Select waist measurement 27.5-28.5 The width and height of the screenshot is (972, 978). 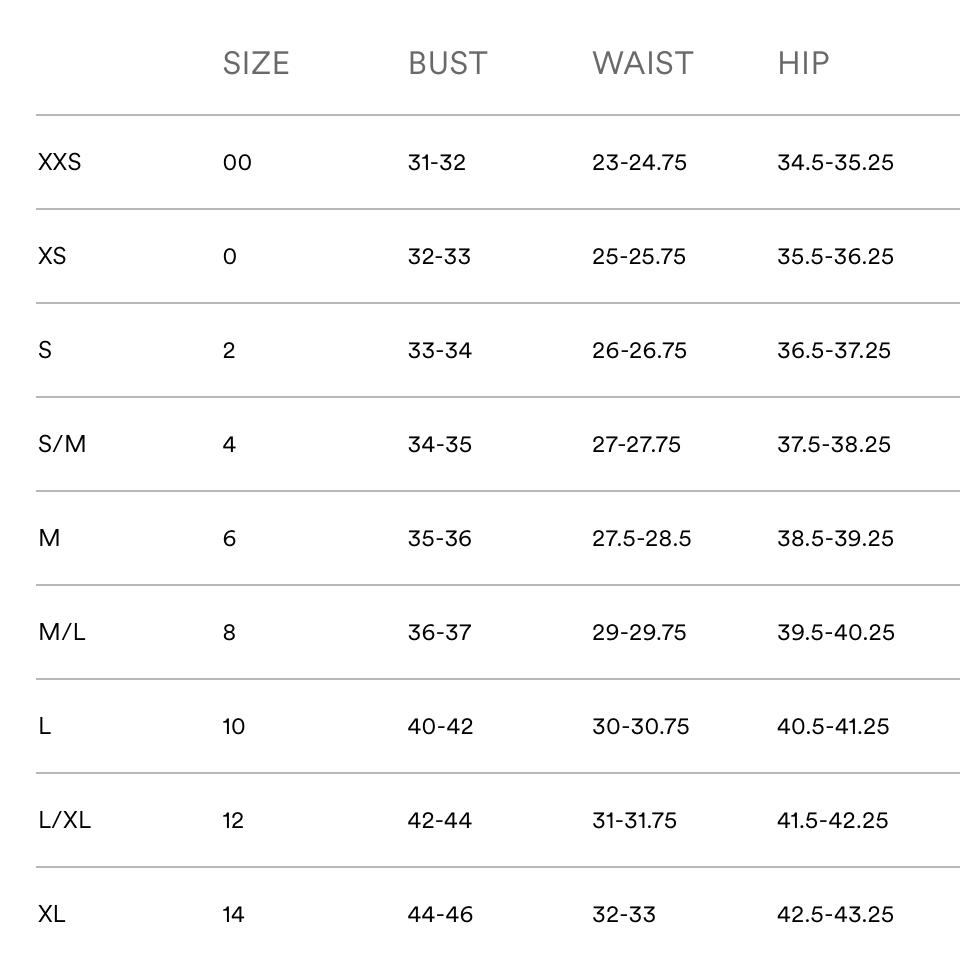point(641,538)
